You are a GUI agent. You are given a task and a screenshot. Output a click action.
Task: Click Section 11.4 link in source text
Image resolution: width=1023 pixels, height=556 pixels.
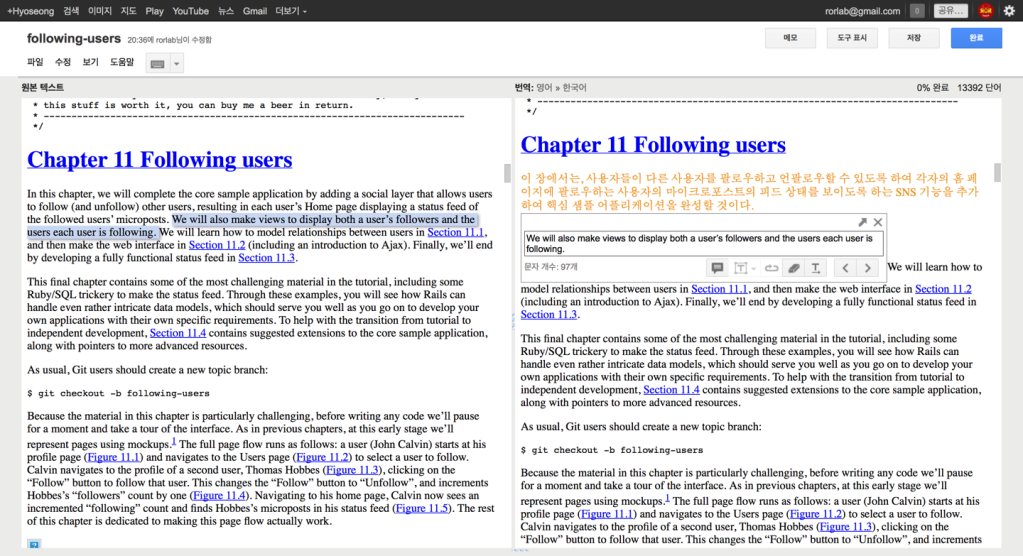point(178,333)
